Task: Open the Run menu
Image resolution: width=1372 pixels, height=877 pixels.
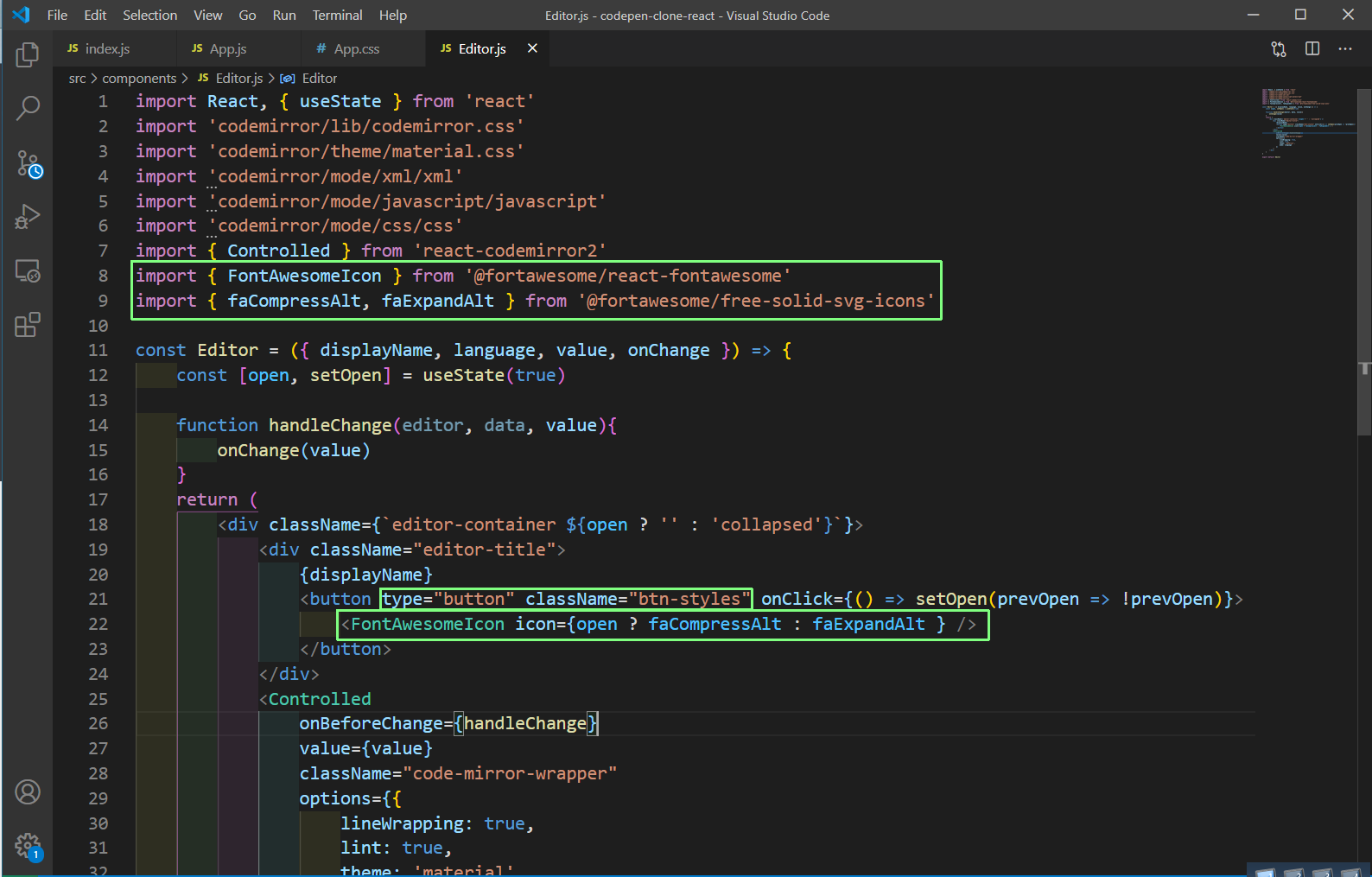Action: [x=284, y=15]
